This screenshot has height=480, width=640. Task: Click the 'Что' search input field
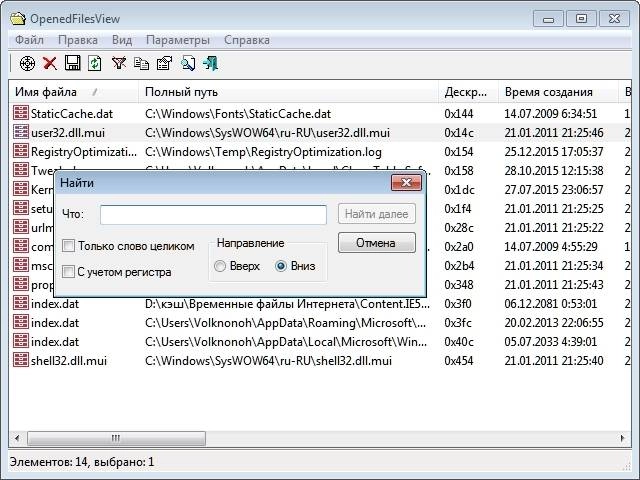coord(213,214)
